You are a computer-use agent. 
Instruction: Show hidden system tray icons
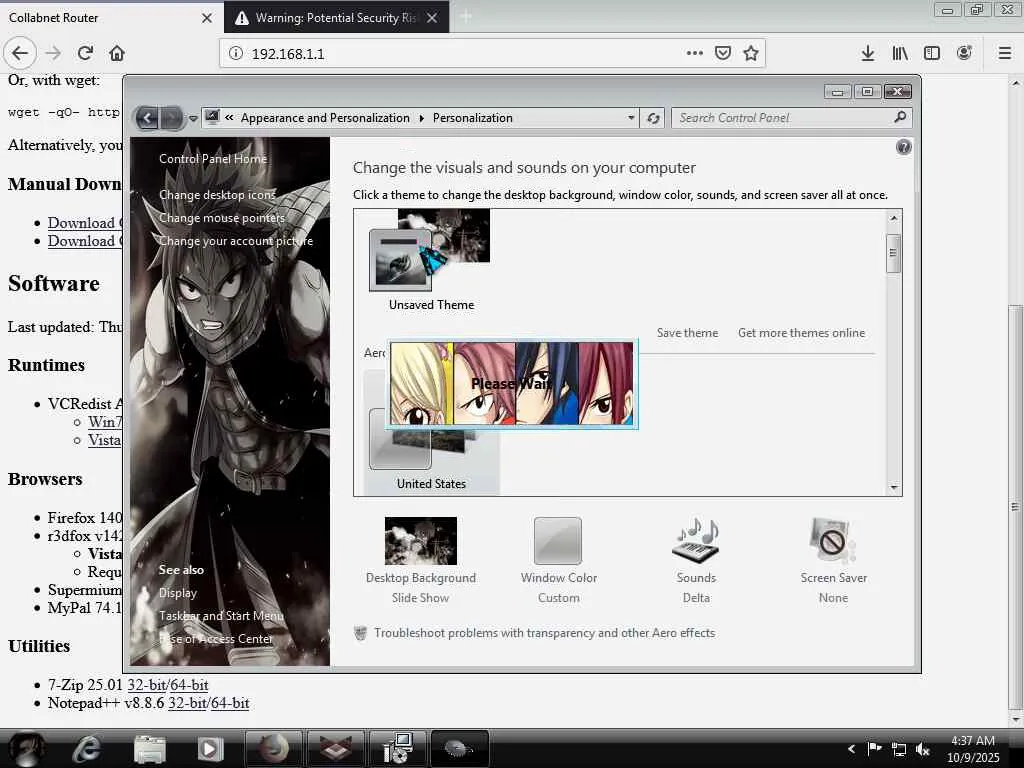point(851,749)
